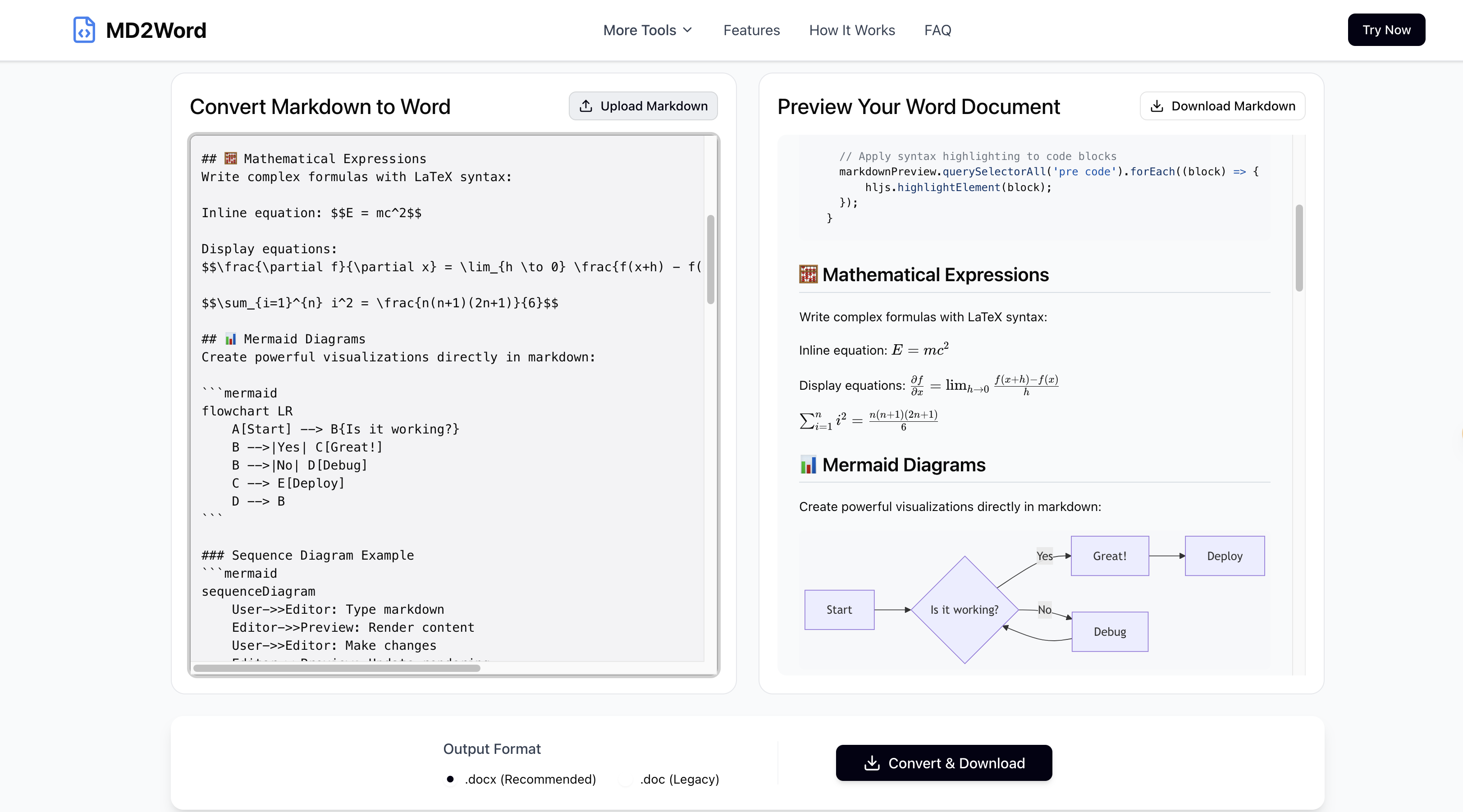Image resolution: width=1463 pixels, height=812 pixels.
Task: Click the abacus emoji in preview heading
Action: [808, 274]
